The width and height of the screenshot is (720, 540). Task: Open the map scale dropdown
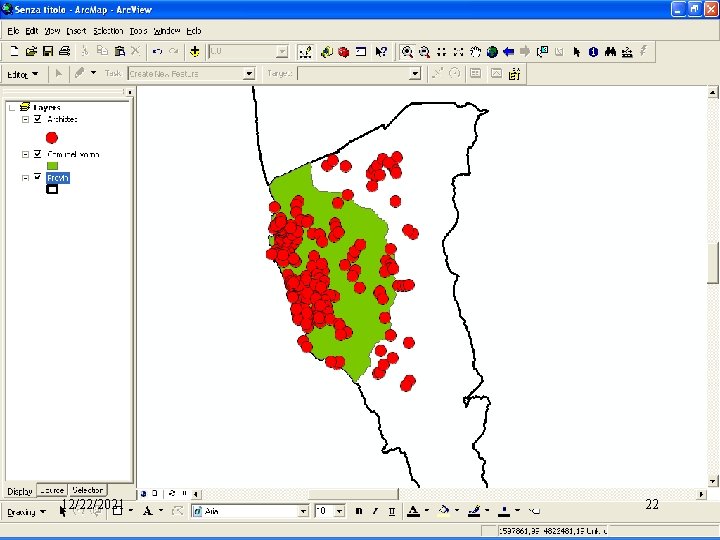click(x=282, y=51)
